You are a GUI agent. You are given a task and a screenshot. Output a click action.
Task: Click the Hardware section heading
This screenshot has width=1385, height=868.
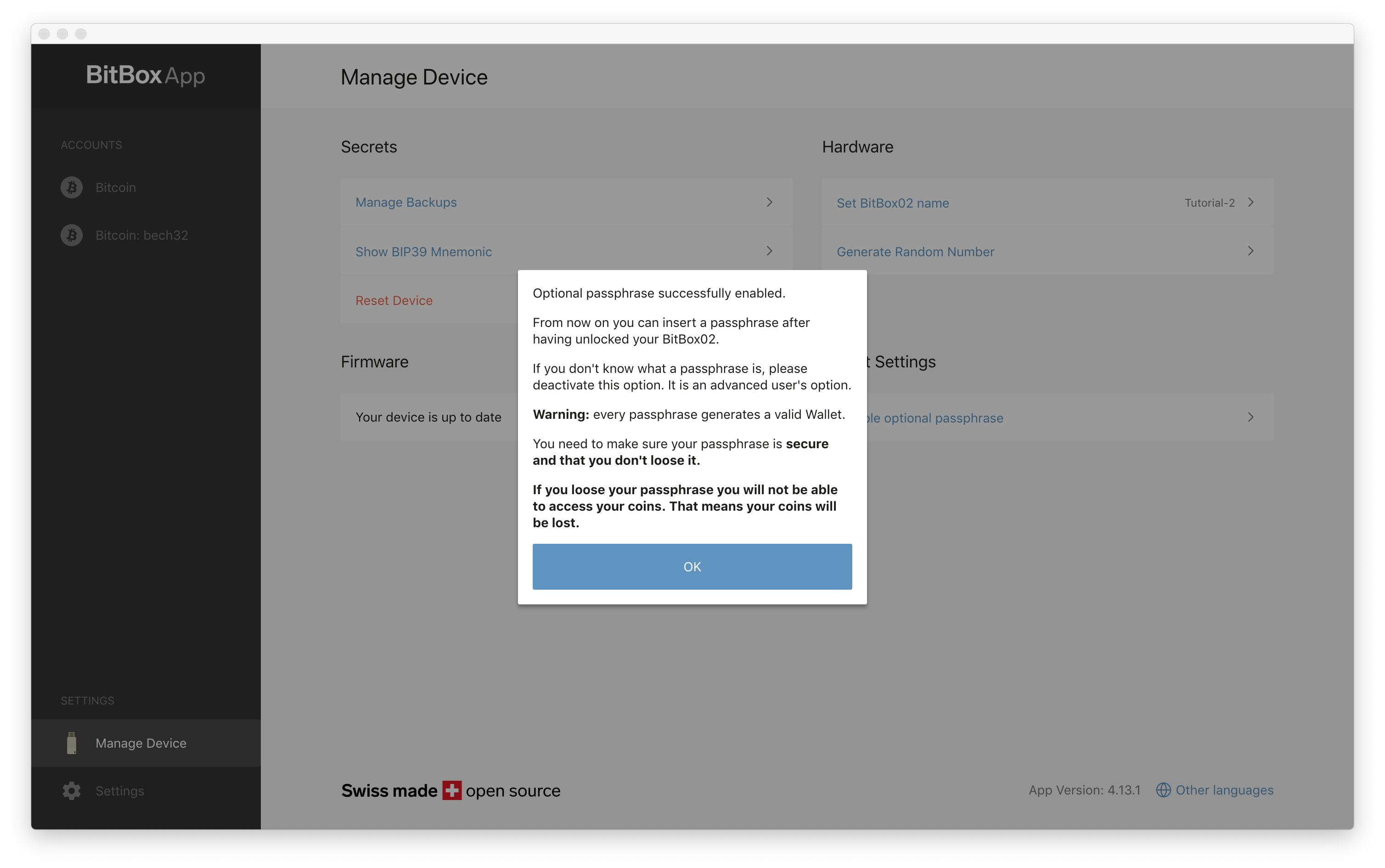pos(857,147)
